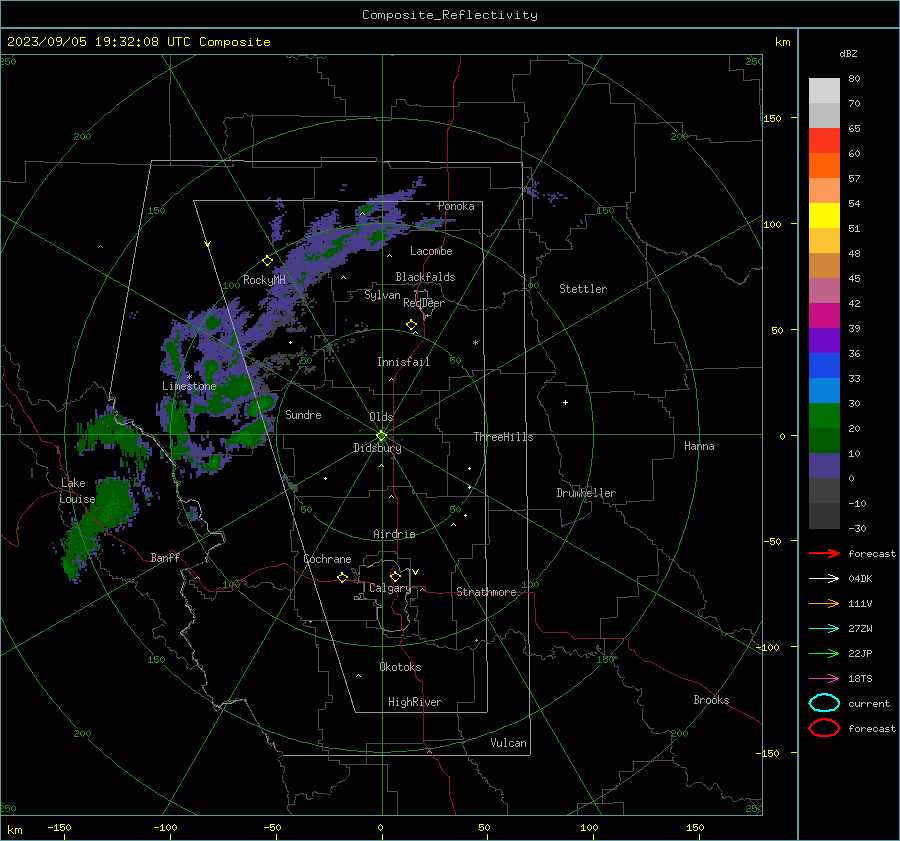Click the Lake Louise label
Screen dimensions: 900x841
77,491
